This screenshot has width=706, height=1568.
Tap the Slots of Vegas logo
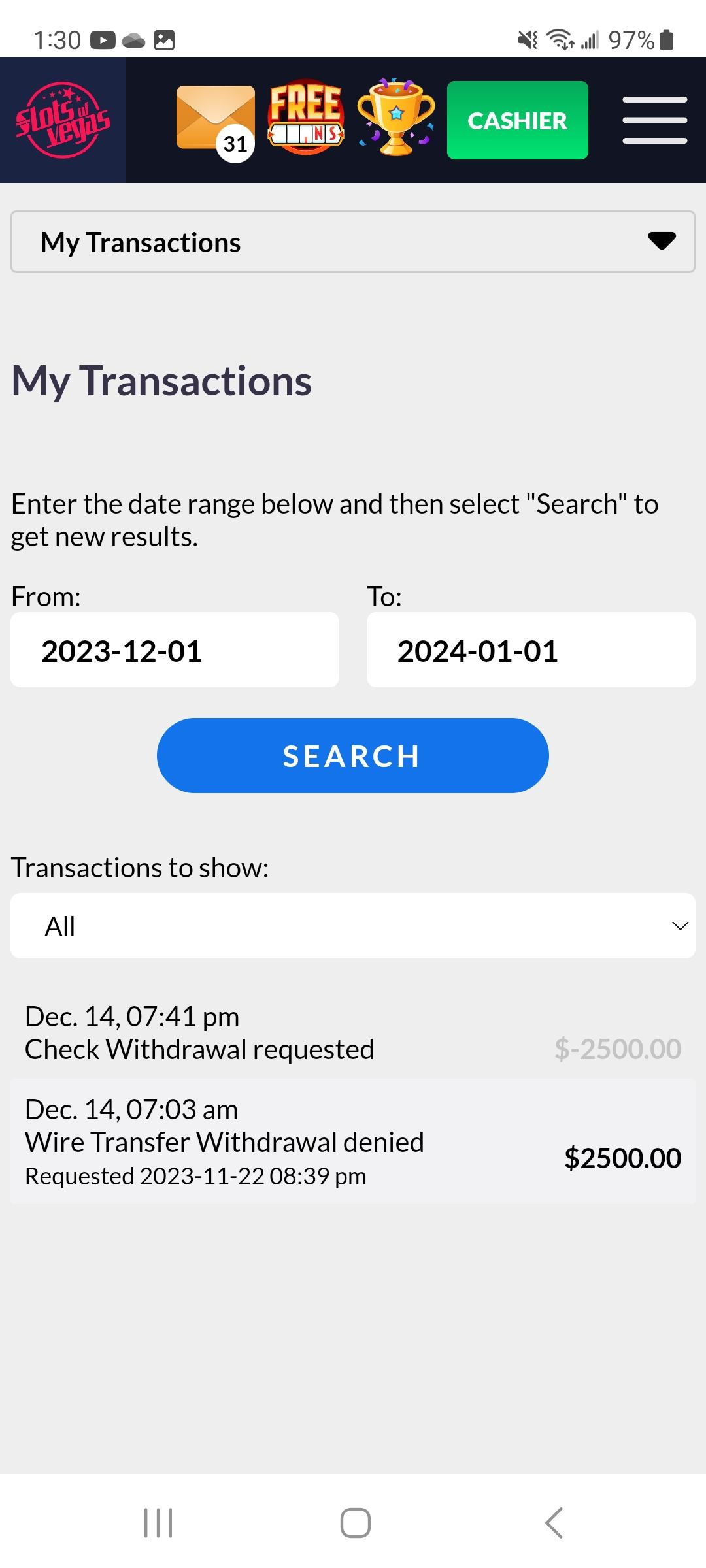tap(63, 120)
